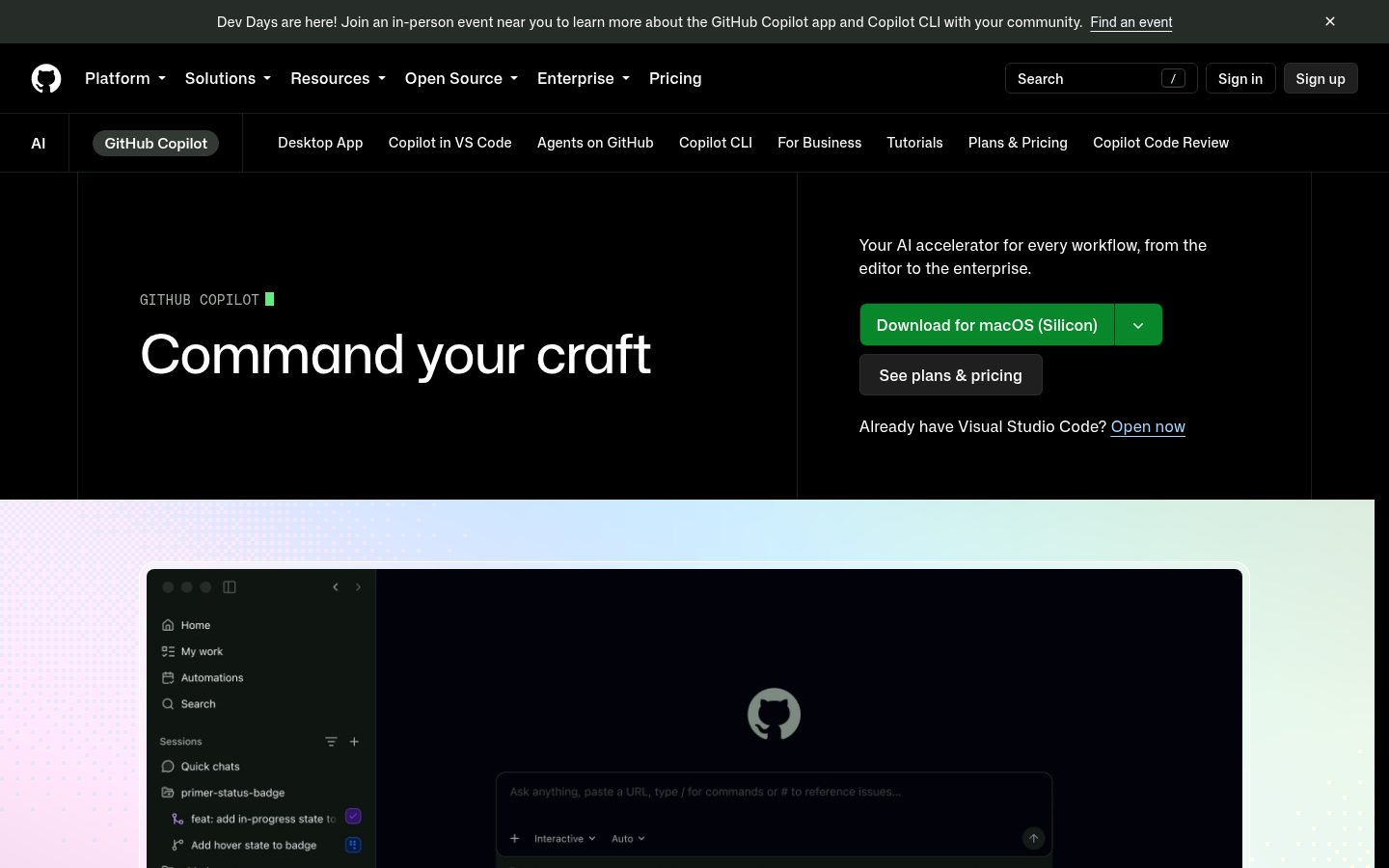Open the Interactive mode dropdown

coord(565,838)
